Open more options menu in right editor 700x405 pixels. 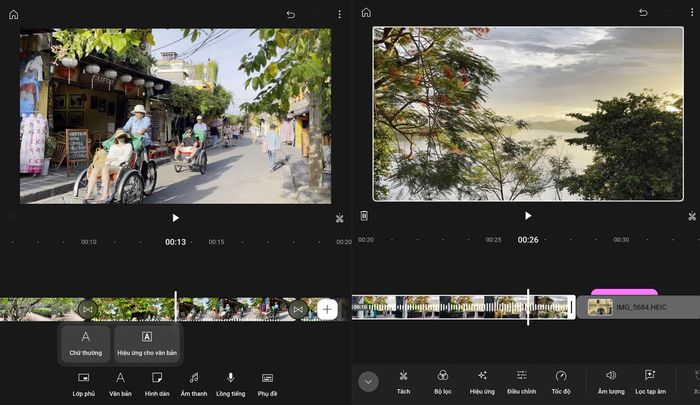pyautogui.click(x=692, y=13)
